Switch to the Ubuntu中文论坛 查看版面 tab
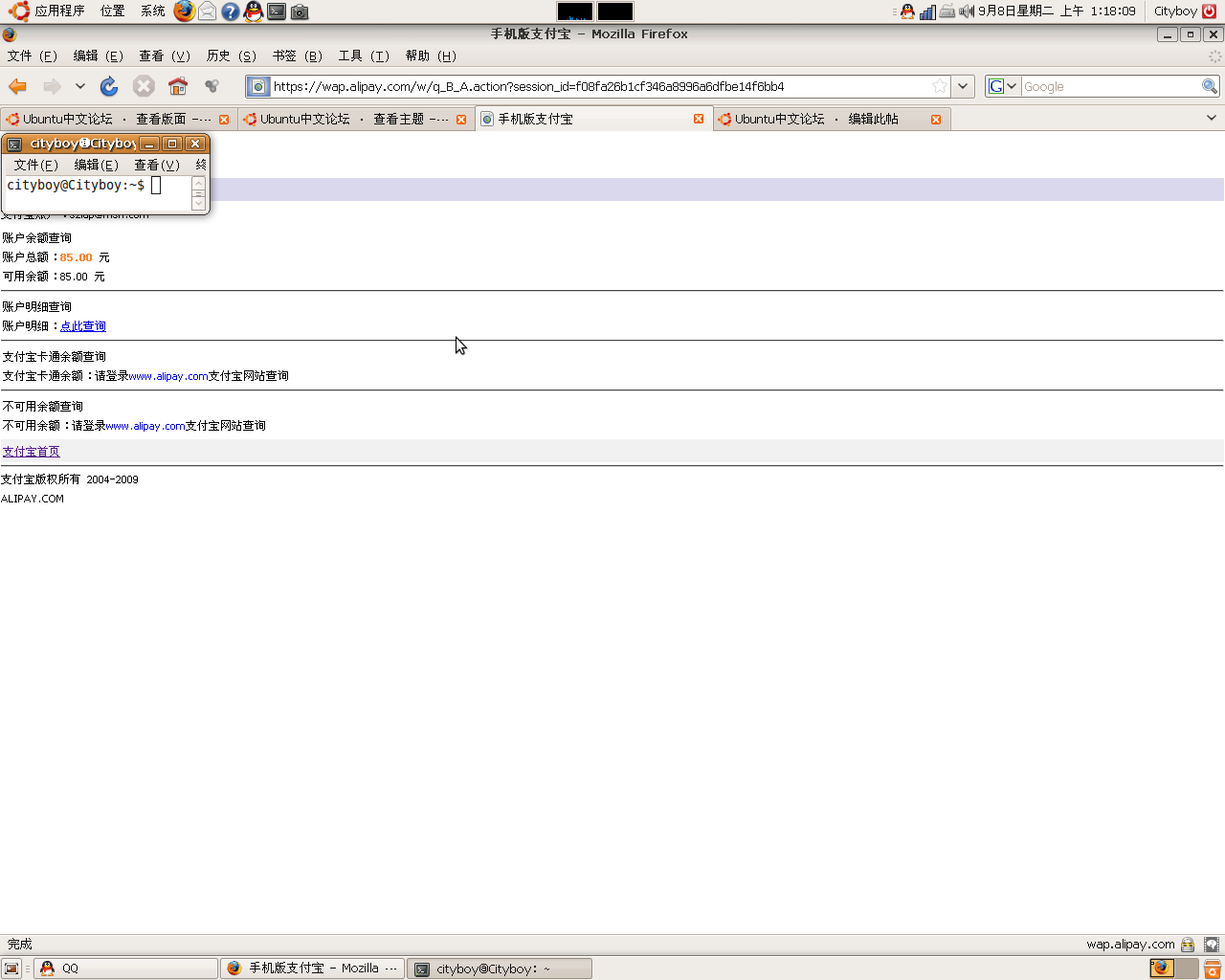The height and width of the screenshot is (980, 1225). pos(118,119)
